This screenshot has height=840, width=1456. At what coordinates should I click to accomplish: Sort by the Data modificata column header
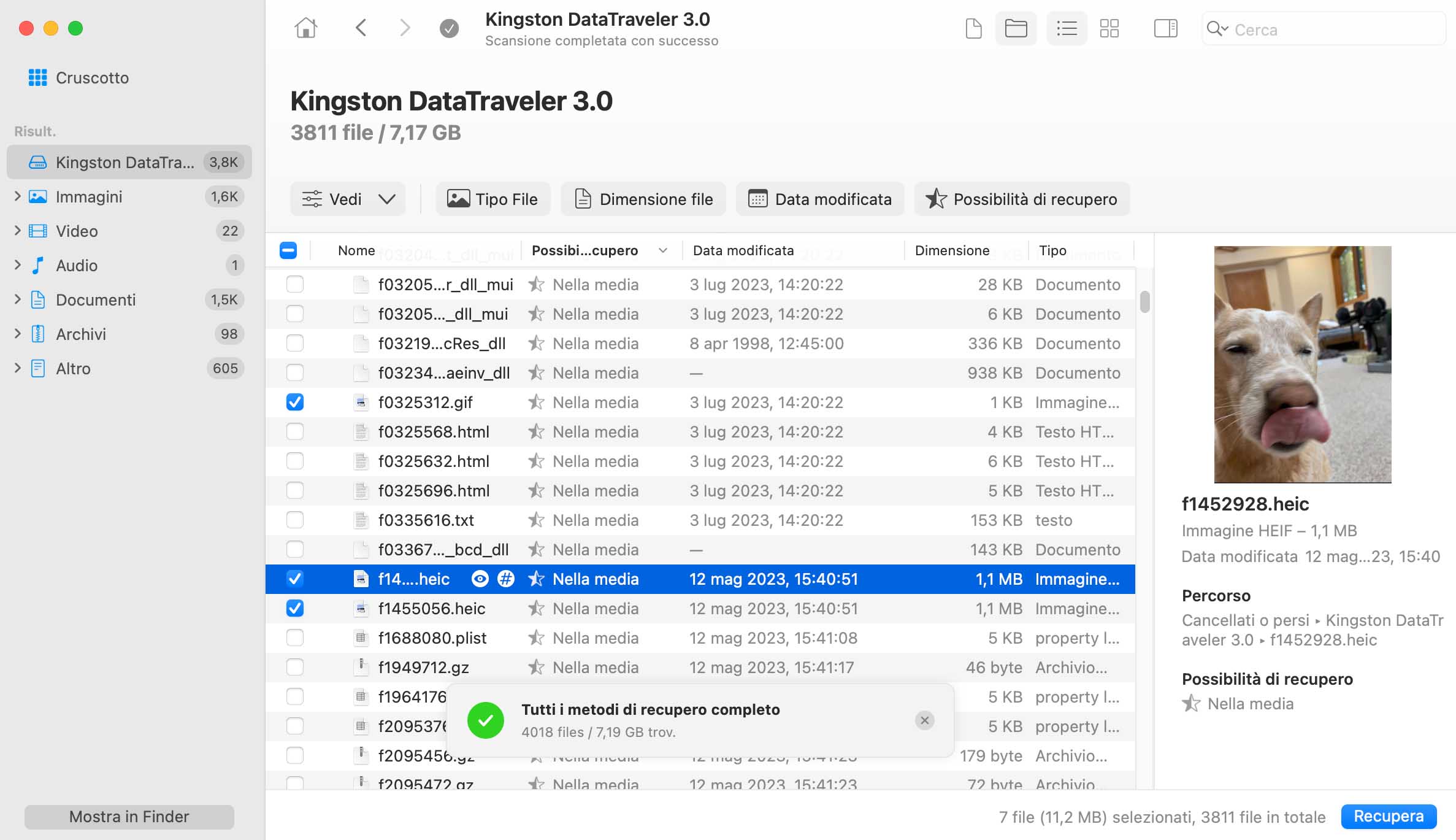[743, 250]
